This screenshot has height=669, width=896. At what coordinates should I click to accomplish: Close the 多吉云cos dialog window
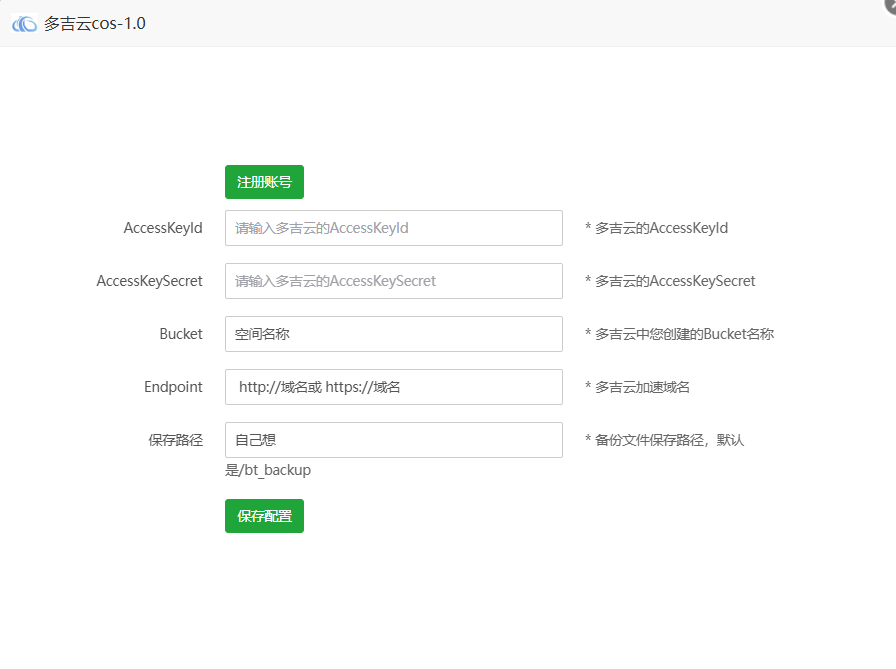coord(890,4)
